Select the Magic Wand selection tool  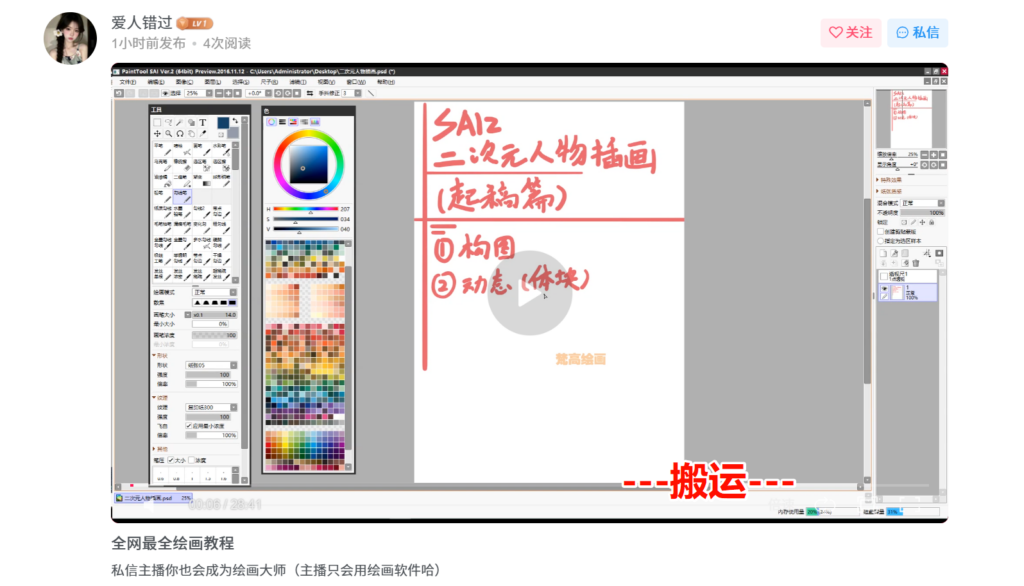180,122
